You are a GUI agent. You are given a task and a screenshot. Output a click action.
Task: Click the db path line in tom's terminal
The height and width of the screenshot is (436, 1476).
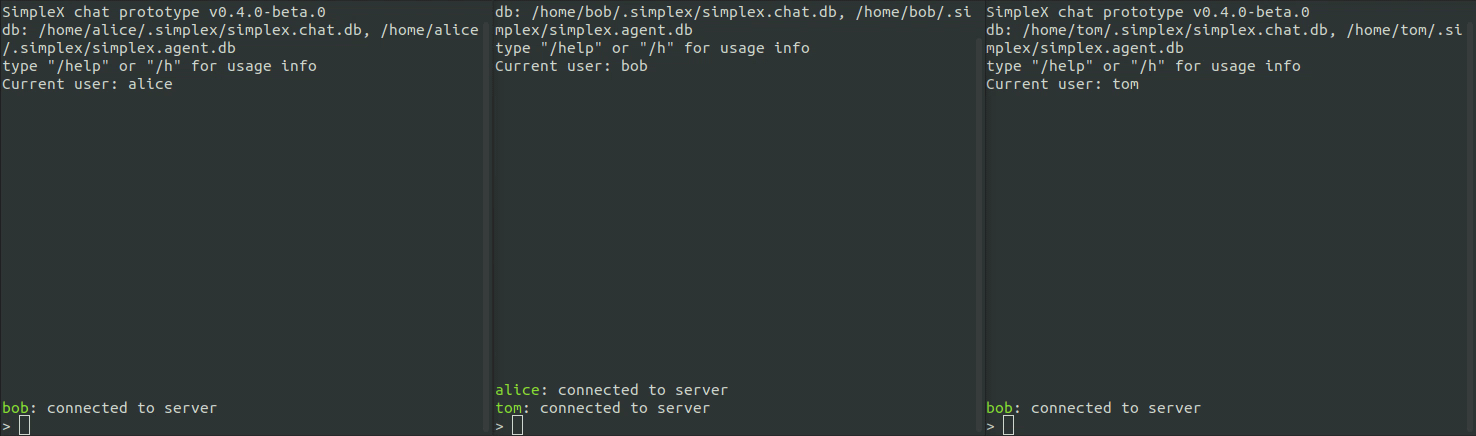coord(1225,39)
